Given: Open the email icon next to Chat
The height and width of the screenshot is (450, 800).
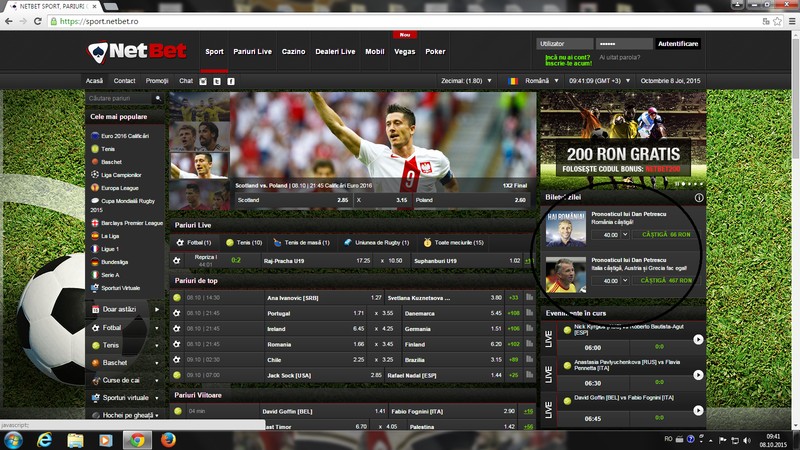Looking at the screenshot, I should [203, 81].
